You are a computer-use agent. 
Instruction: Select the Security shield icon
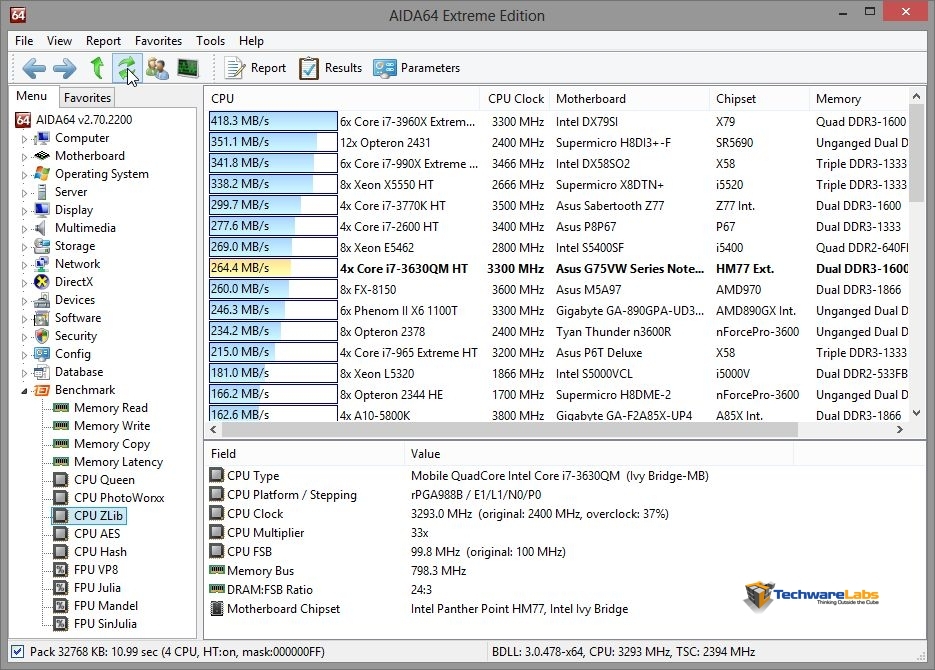[42, 336]
